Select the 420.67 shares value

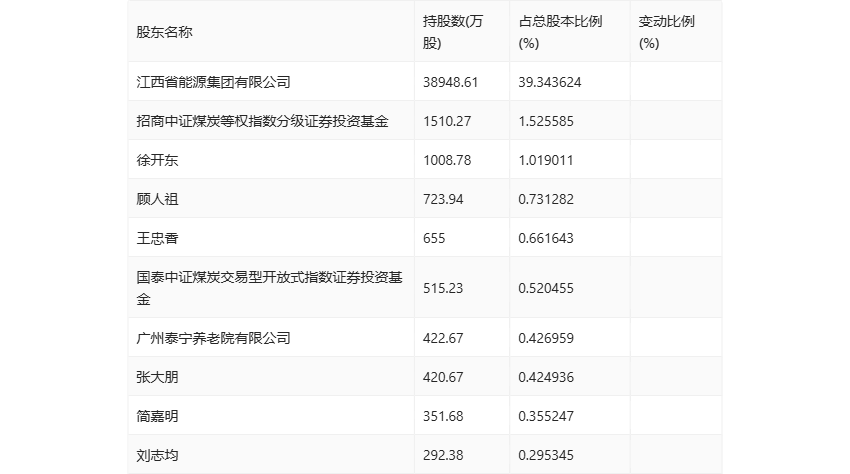pos(443,377)
